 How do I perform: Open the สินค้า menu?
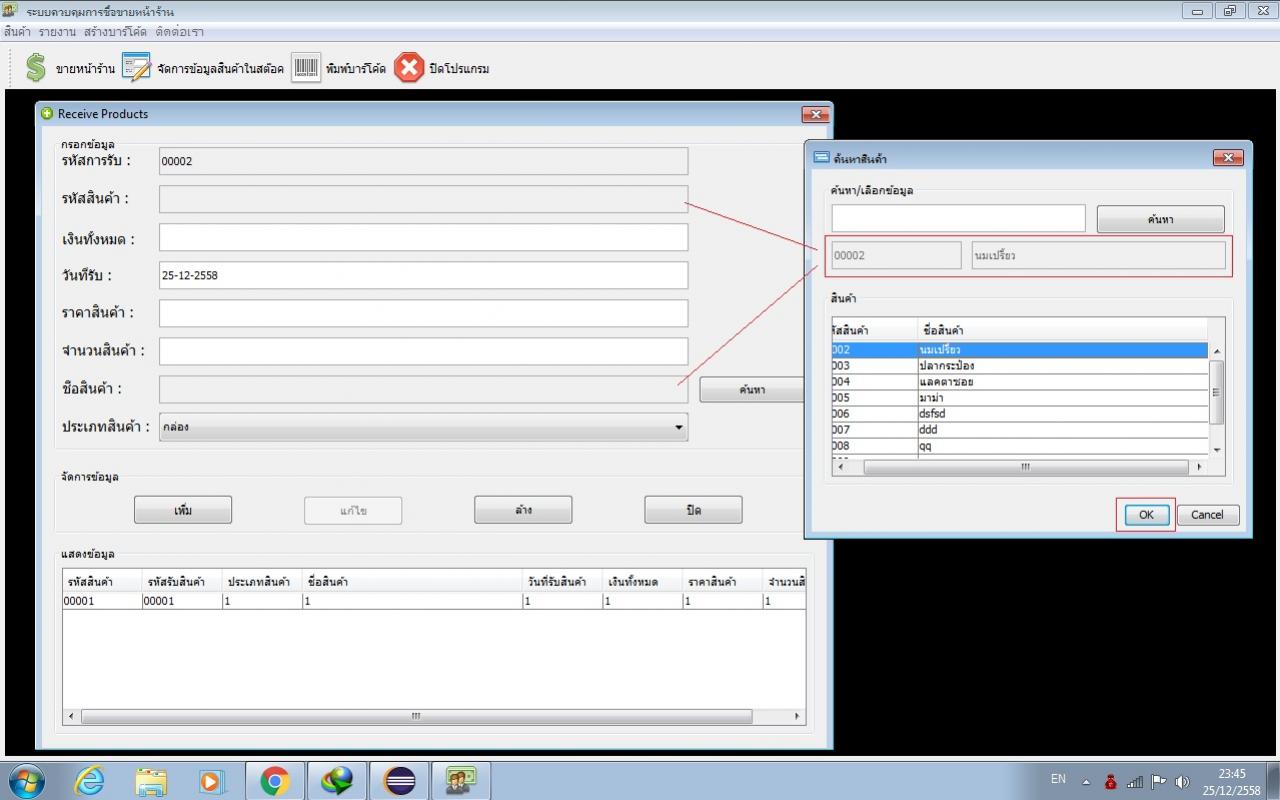[17, 32]
